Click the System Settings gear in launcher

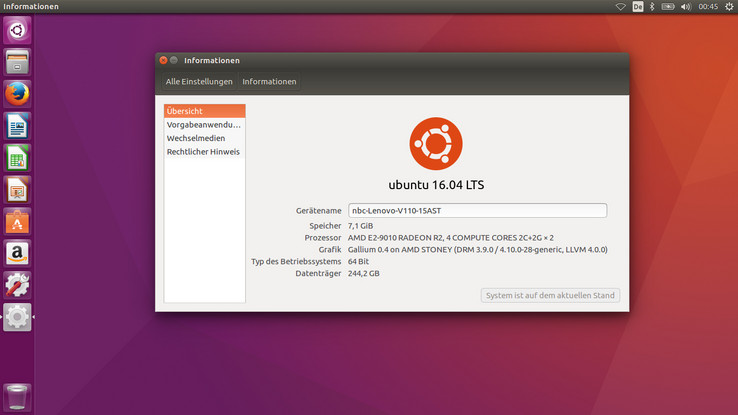[x=17, y=317]
